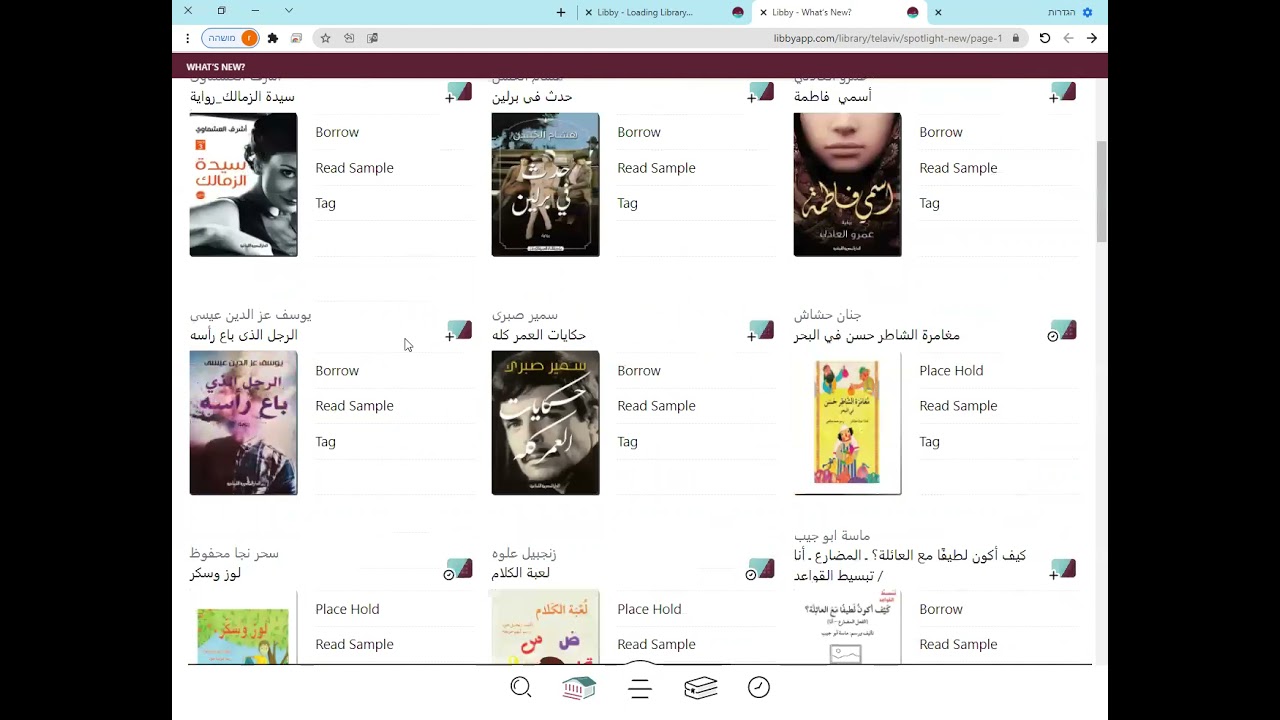Read Sample of الرجل الذى باع رأسه
Screen dimensions: 1280x720
(354, 406)
